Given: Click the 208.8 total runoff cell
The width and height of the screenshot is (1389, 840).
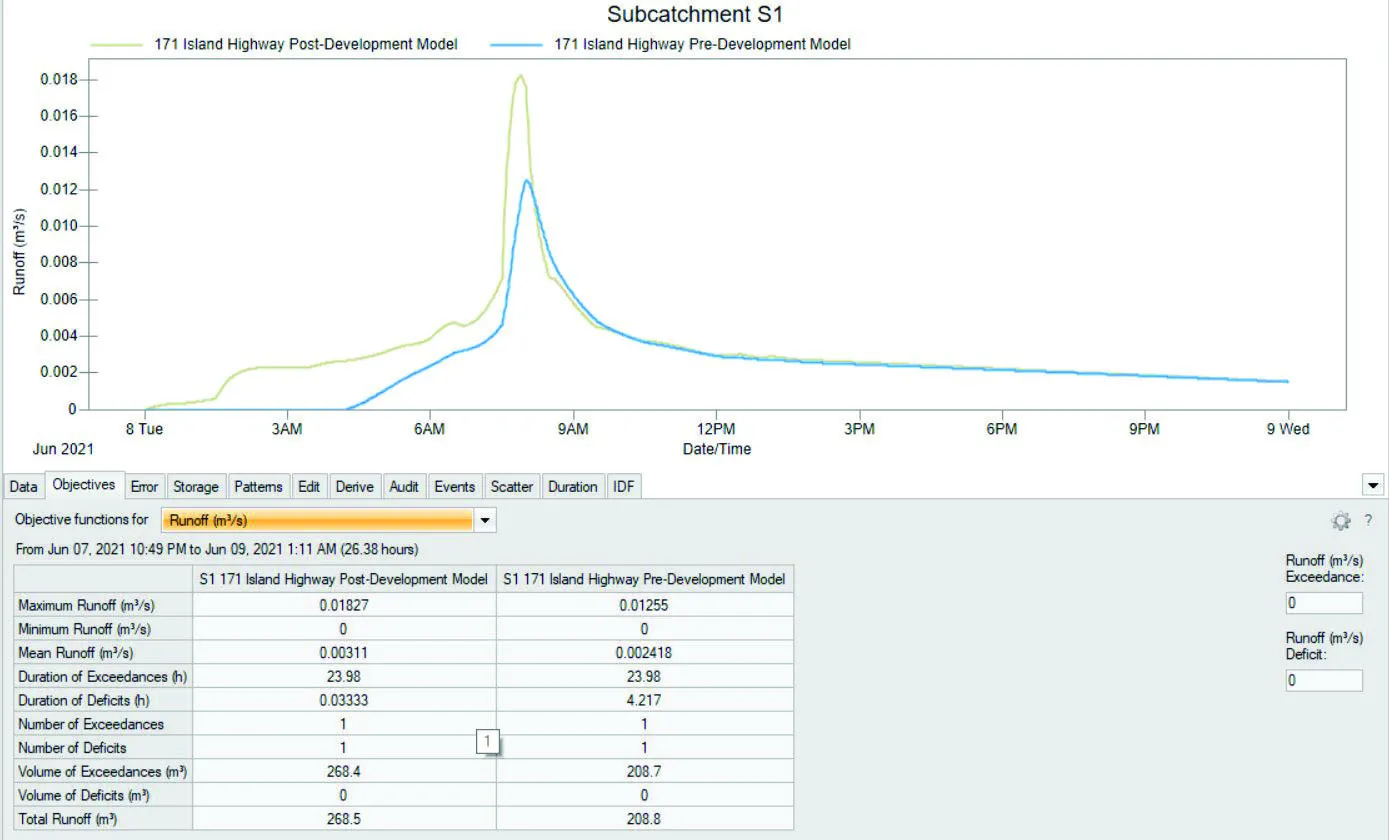Looking at the screenshot, I should tap(644, 819).
